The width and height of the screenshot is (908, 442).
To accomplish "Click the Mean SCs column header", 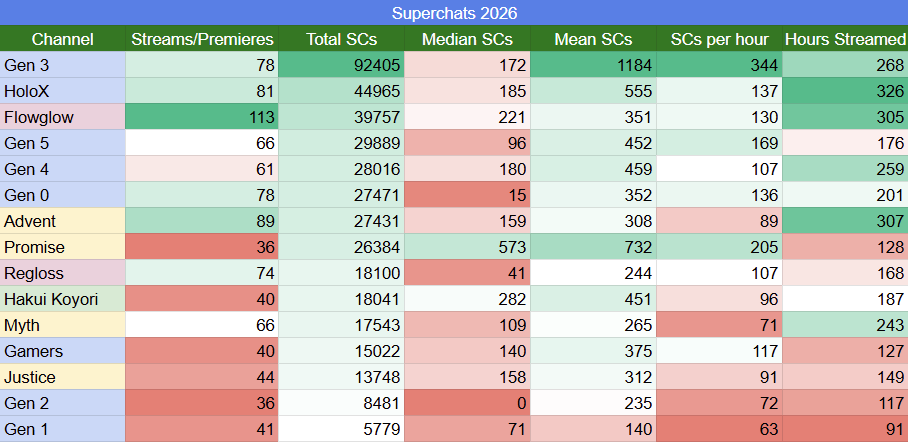I will tap(593, 39).
